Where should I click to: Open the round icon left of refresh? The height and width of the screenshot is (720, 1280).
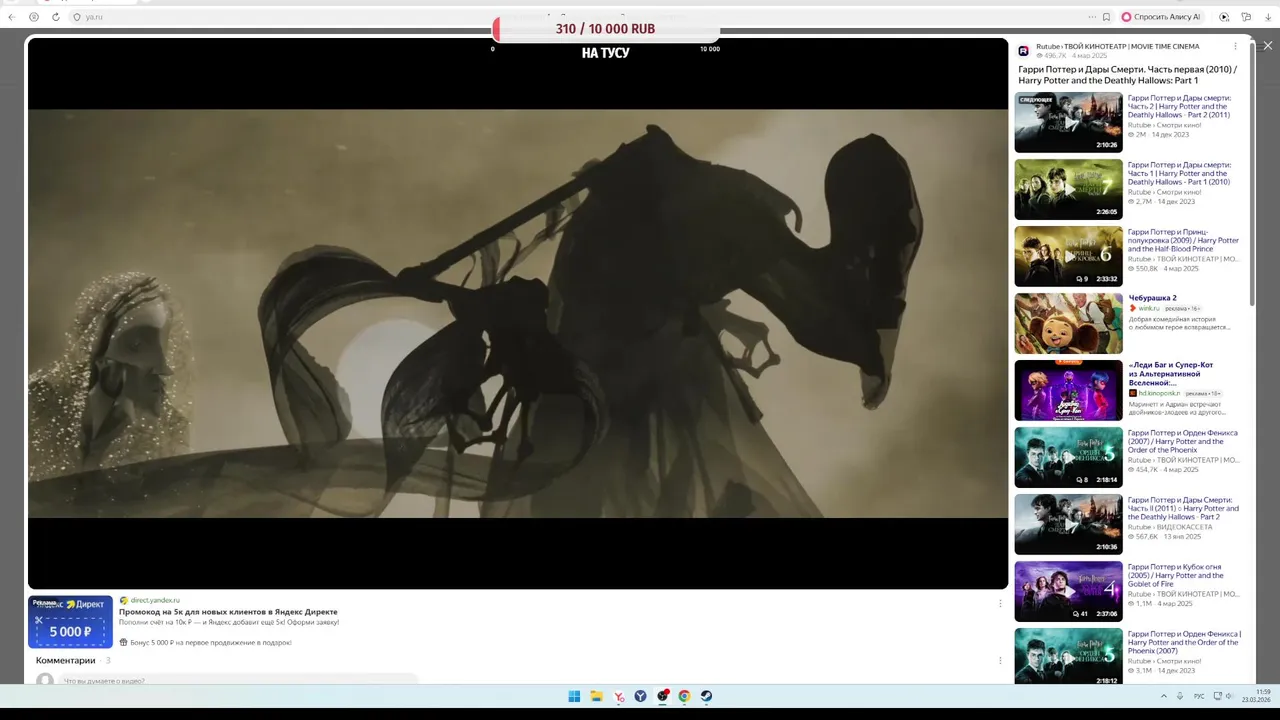point(34,17)
